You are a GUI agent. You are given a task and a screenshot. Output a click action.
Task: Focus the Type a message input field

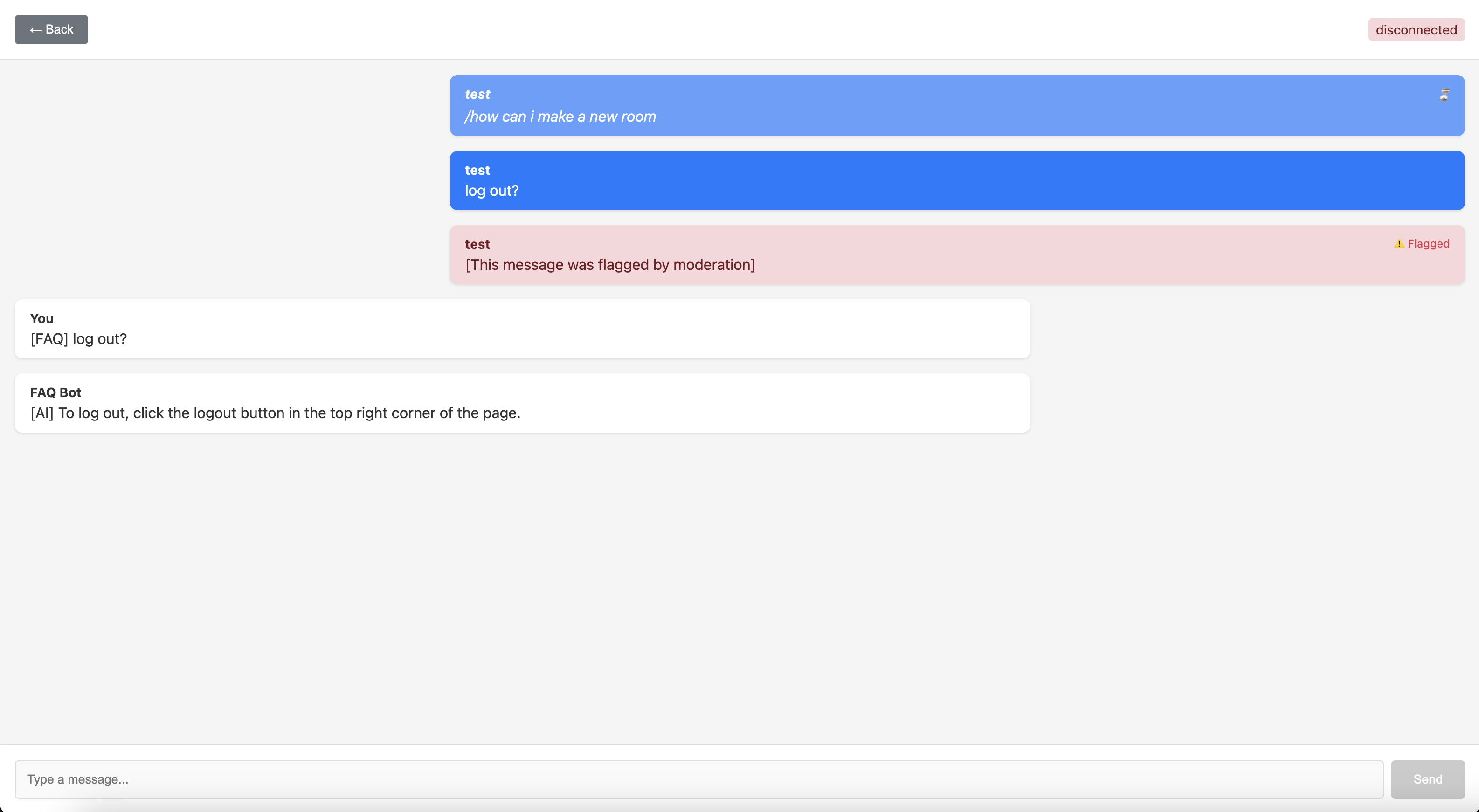click(698, 779)
